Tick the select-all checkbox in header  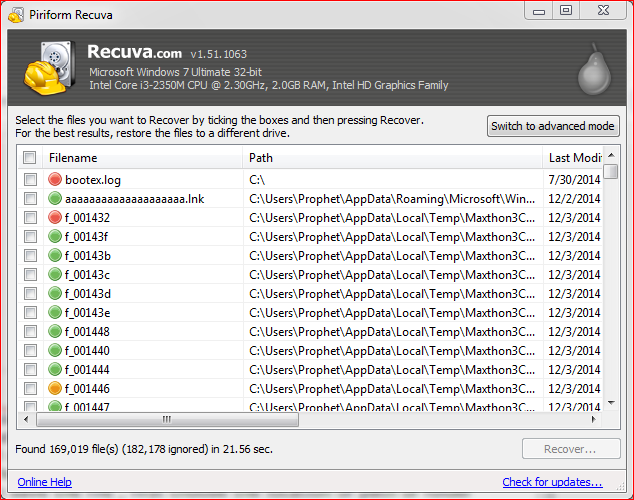30,157
